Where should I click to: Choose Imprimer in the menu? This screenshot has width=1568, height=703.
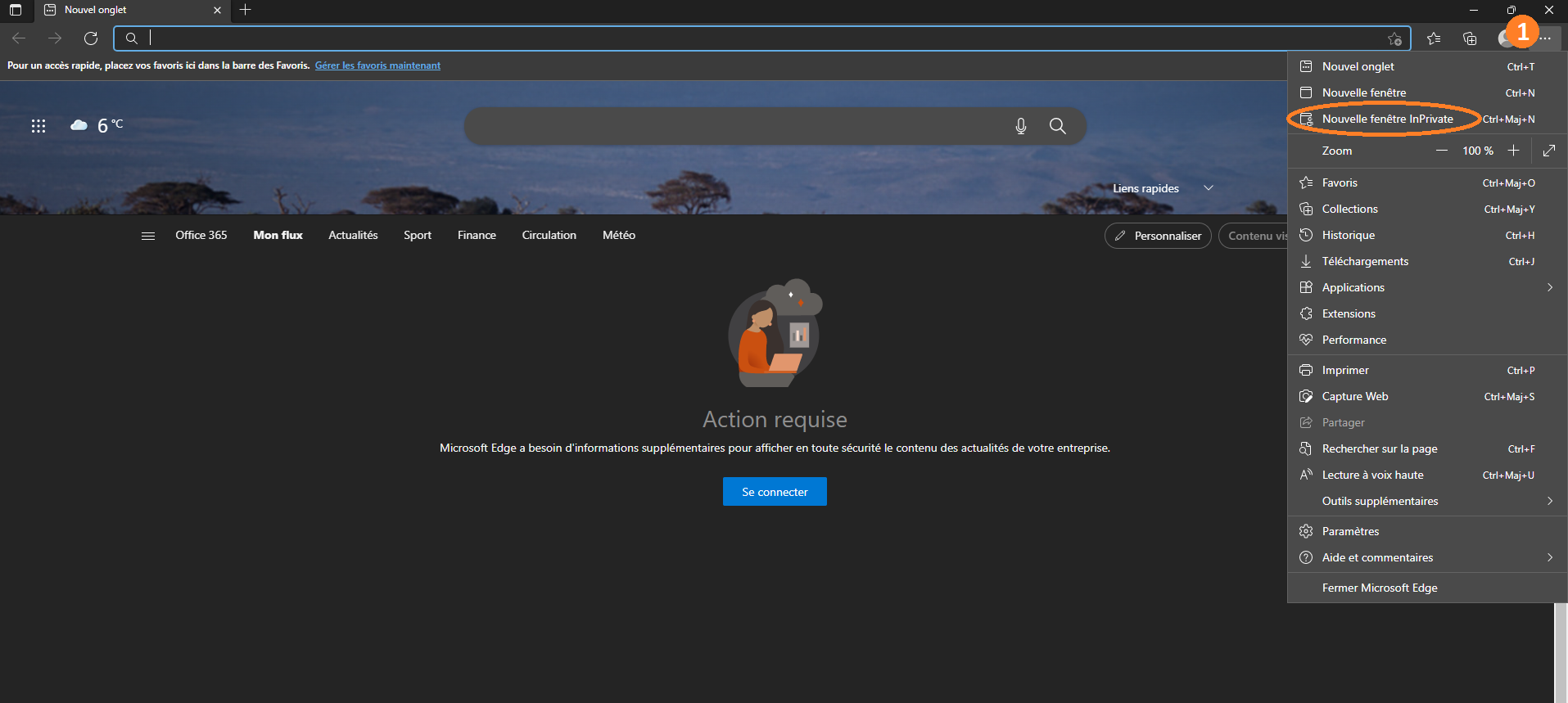(1427, 370)
